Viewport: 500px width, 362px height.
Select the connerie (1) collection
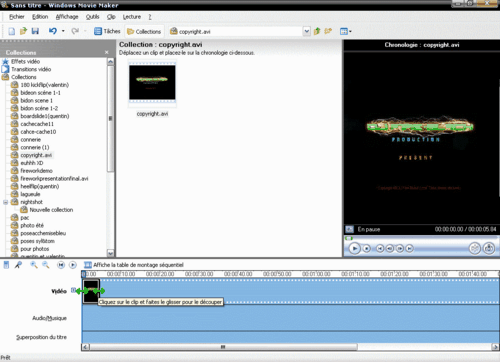click(x=35, y=147)
